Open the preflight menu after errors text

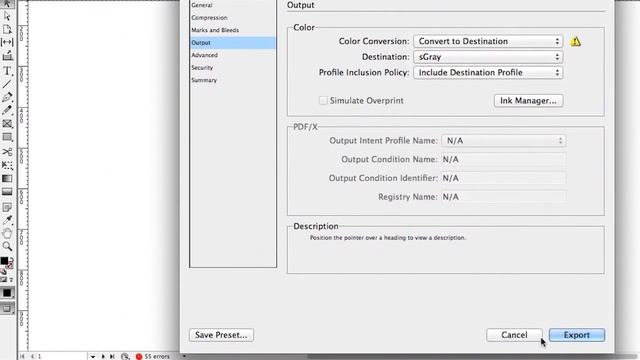[x=184, y=356]
